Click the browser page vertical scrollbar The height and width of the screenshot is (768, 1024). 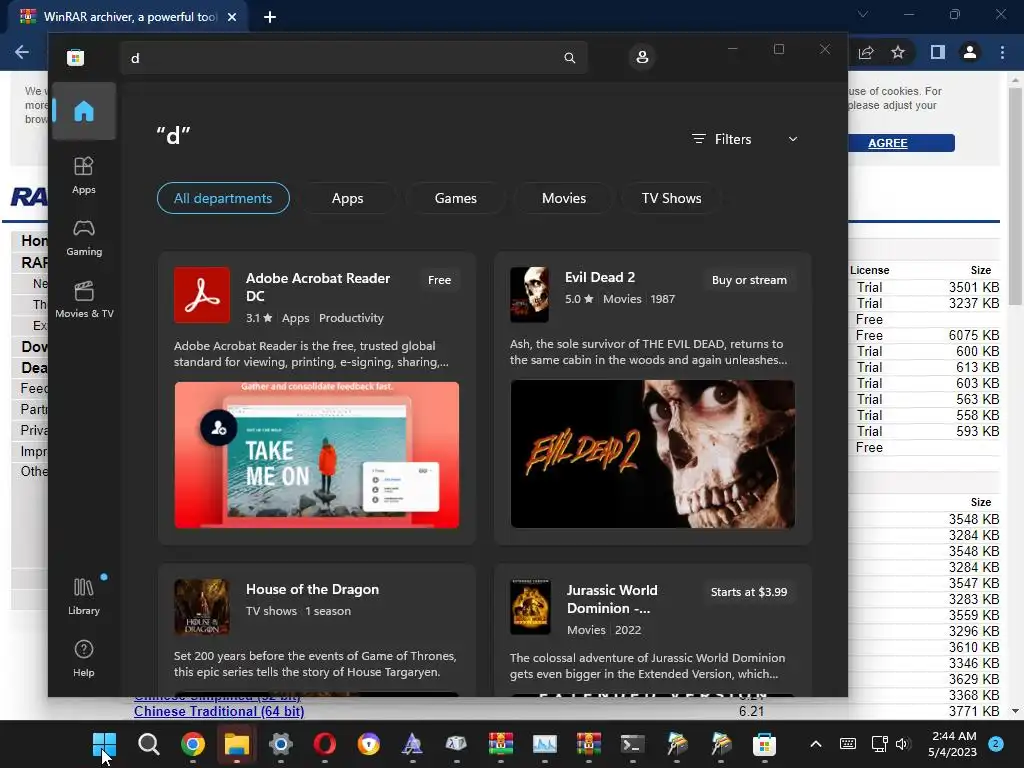coord(1015,196)
